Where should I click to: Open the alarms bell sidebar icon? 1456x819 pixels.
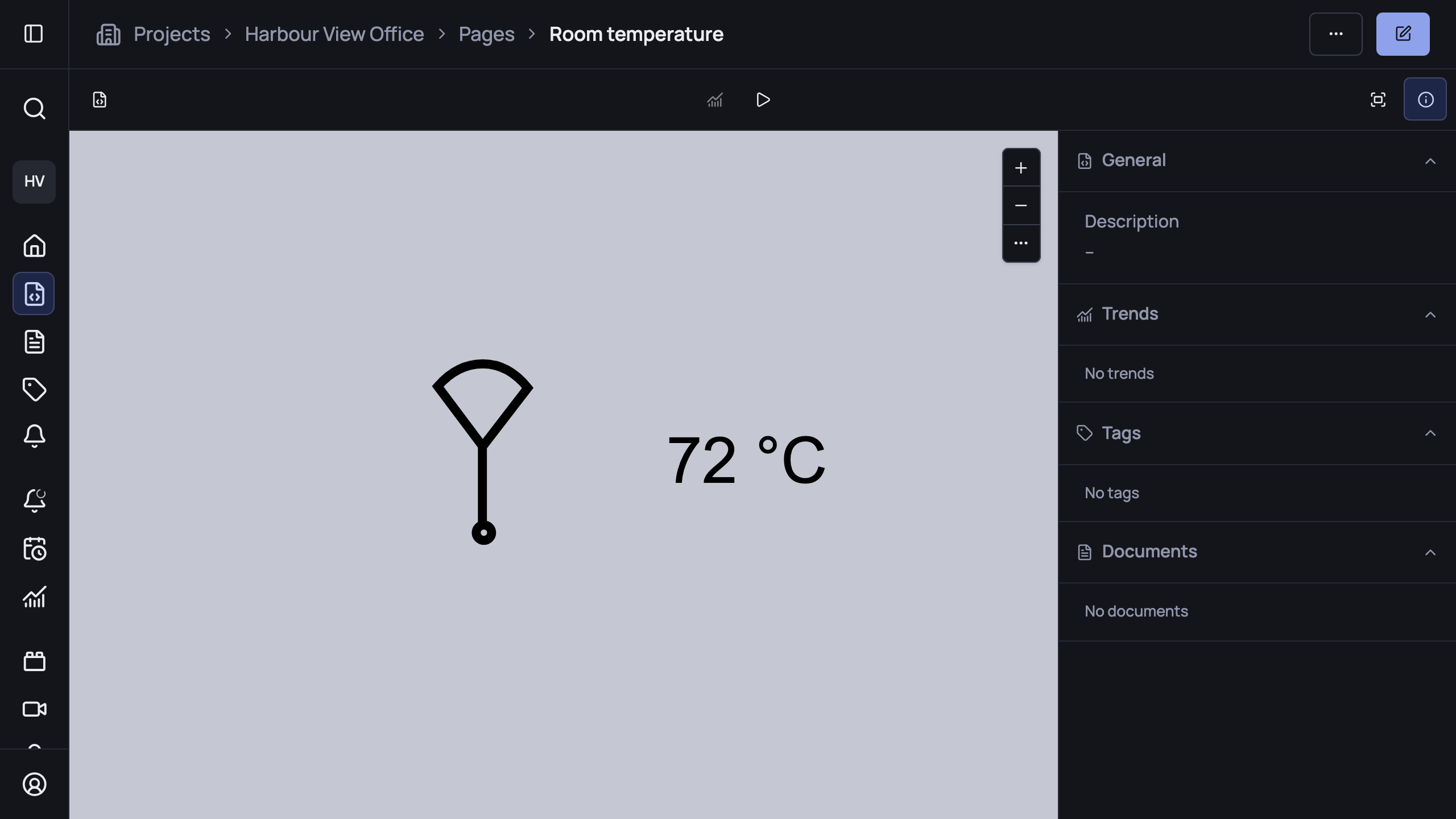click(x=34, y=437)
